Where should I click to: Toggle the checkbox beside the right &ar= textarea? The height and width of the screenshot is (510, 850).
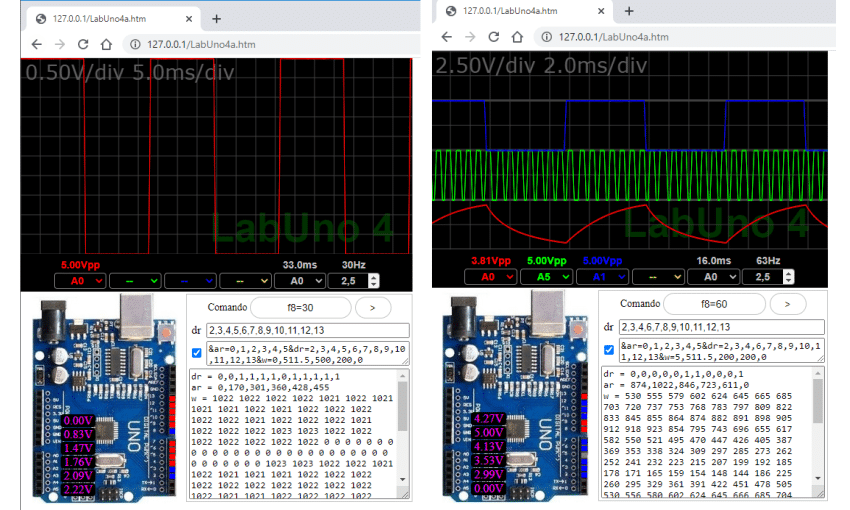(608, 350)
